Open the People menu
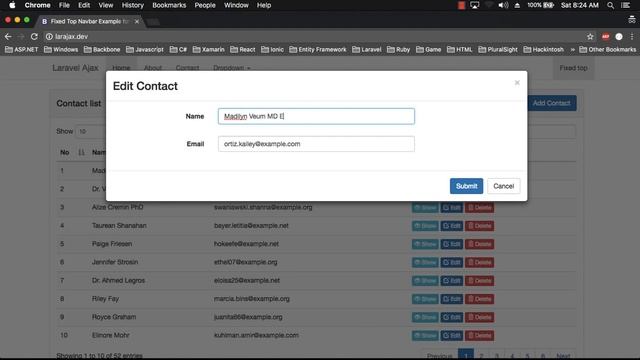This screenshot has width=640, height=360. coord(205,5)
